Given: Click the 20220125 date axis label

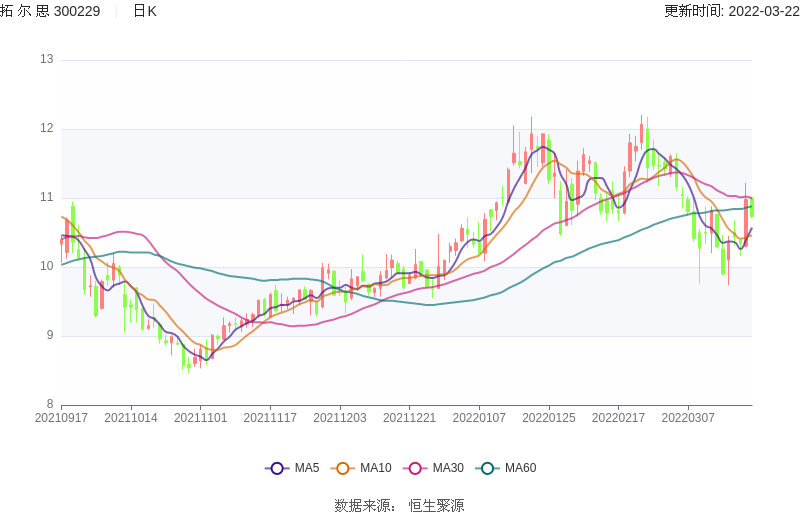Looking at the screenshot, I should (x=548, y=417).
